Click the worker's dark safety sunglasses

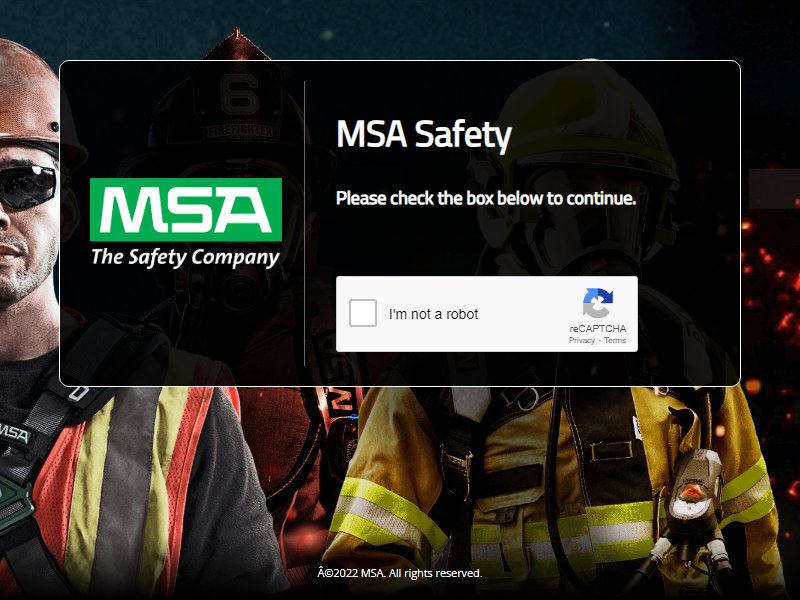28,185
